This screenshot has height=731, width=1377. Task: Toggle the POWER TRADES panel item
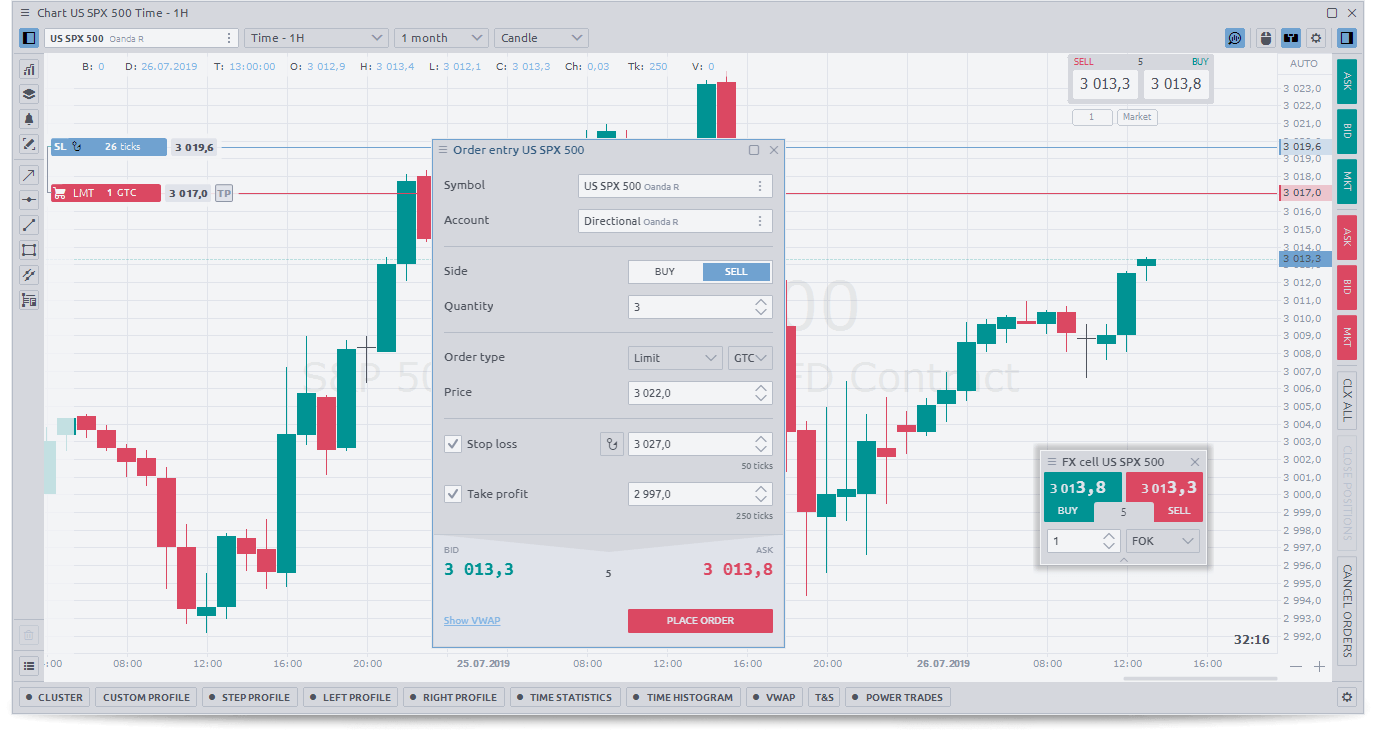click(x=897, y=697)
